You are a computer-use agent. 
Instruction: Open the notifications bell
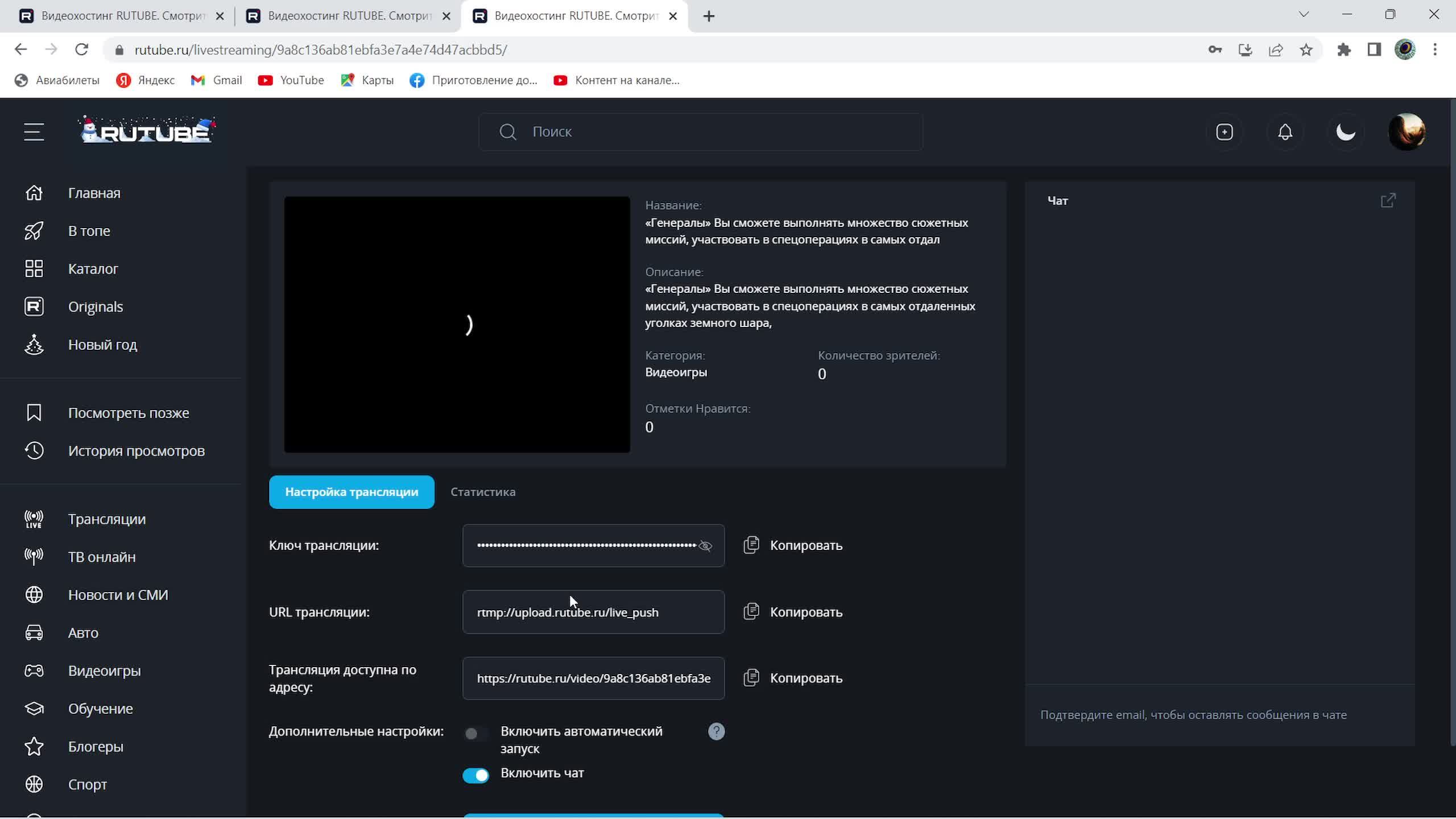click(1285, 132)
